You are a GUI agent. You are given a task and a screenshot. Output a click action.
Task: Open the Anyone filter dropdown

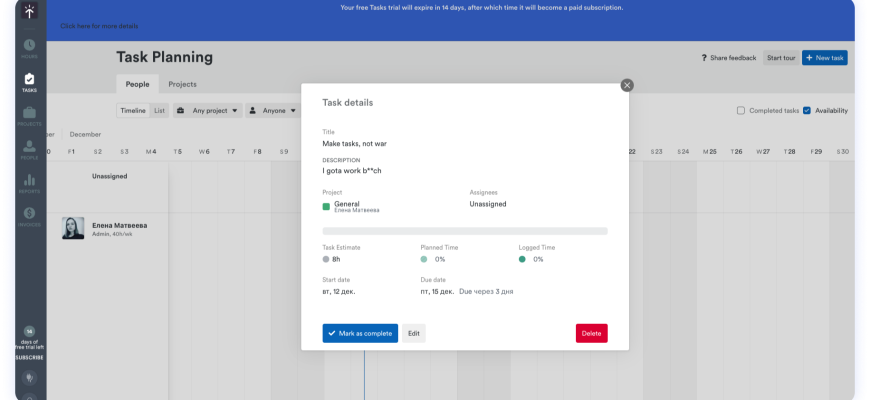(272, 110)
